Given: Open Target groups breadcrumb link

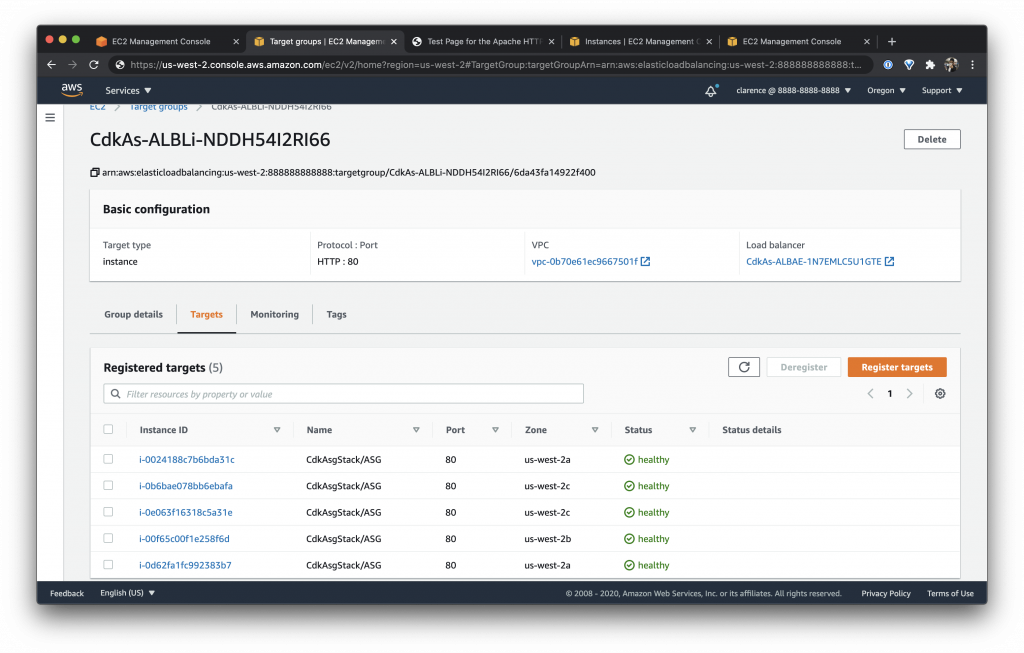Looking at the screenshot, I should (159, 108).
